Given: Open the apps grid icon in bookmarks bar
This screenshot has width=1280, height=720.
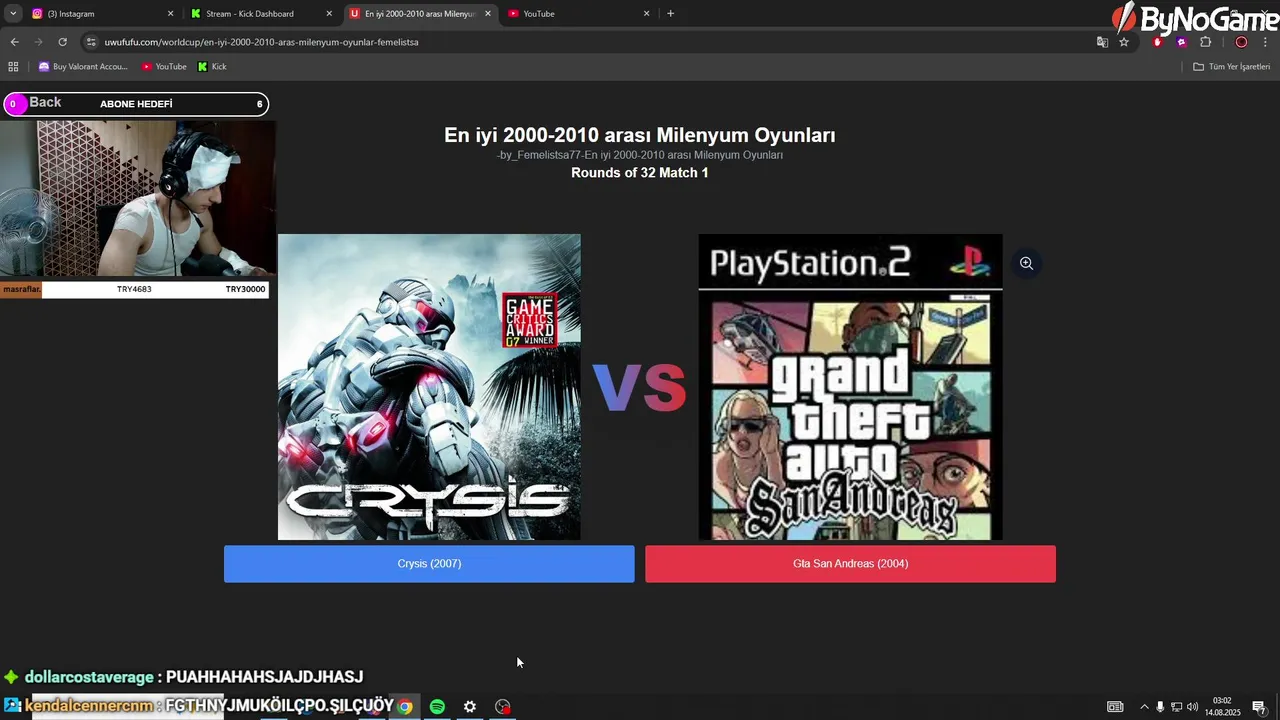Looking at the screenshot, I should pyautogui.click(x=13, y=67).
